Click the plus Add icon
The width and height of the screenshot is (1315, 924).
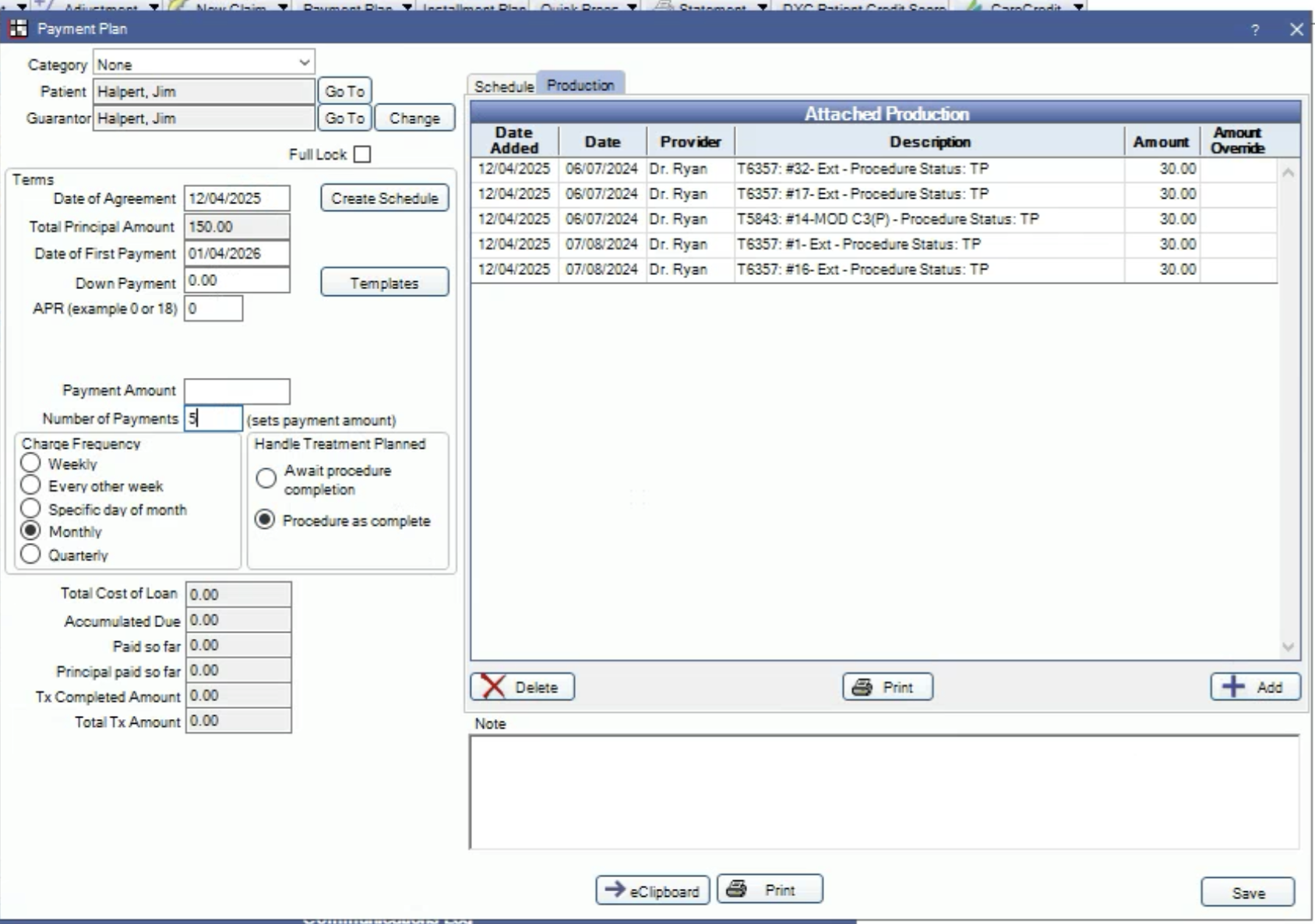pyautogui.click(x=1233, y=686)
